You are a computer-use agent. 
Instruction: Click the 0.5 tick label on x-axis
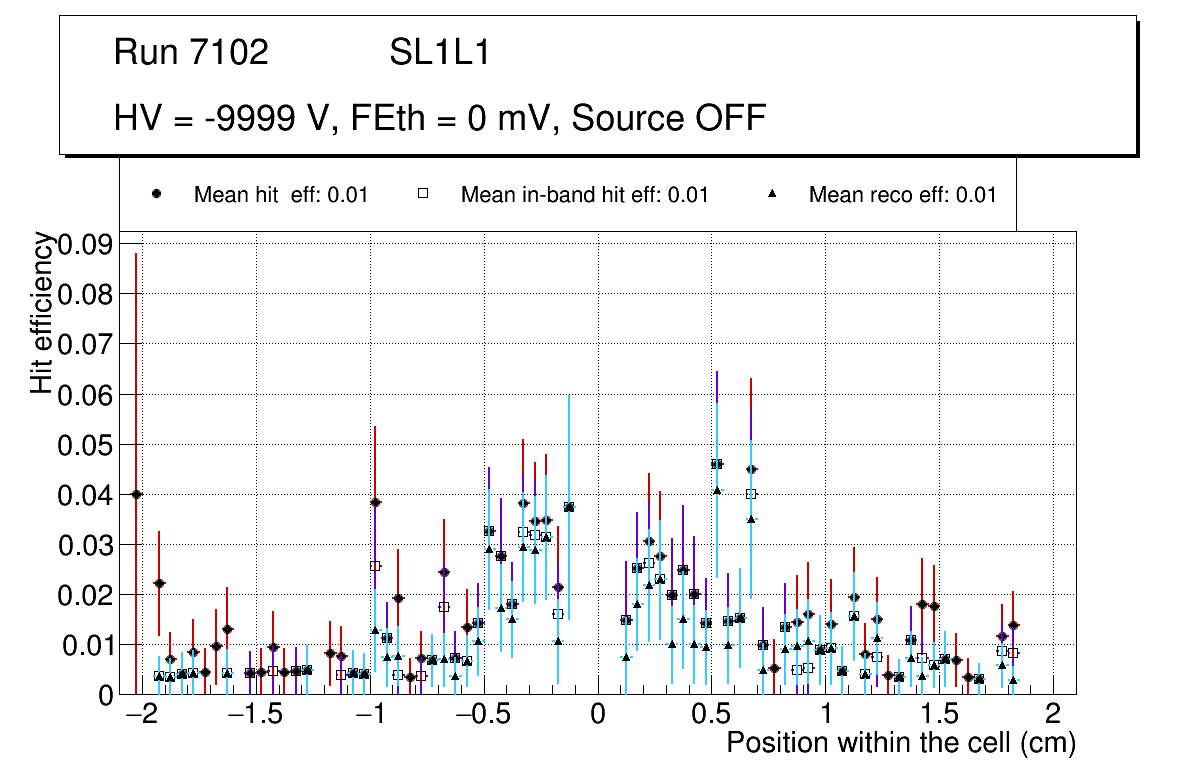tap(712, 714)
